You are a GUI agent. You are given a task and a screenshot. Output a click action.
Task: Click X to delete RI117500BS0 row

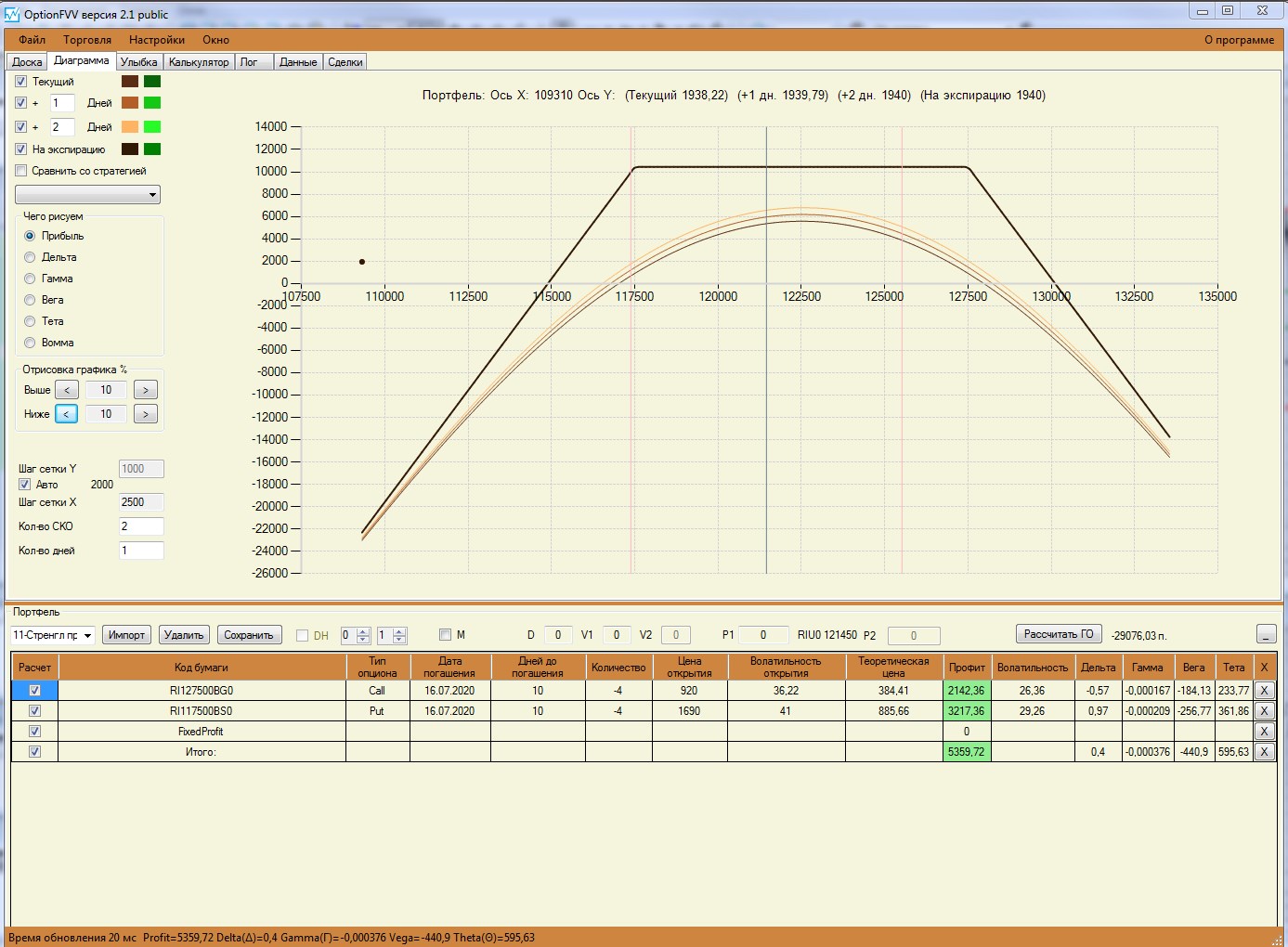click(1263, 711)
